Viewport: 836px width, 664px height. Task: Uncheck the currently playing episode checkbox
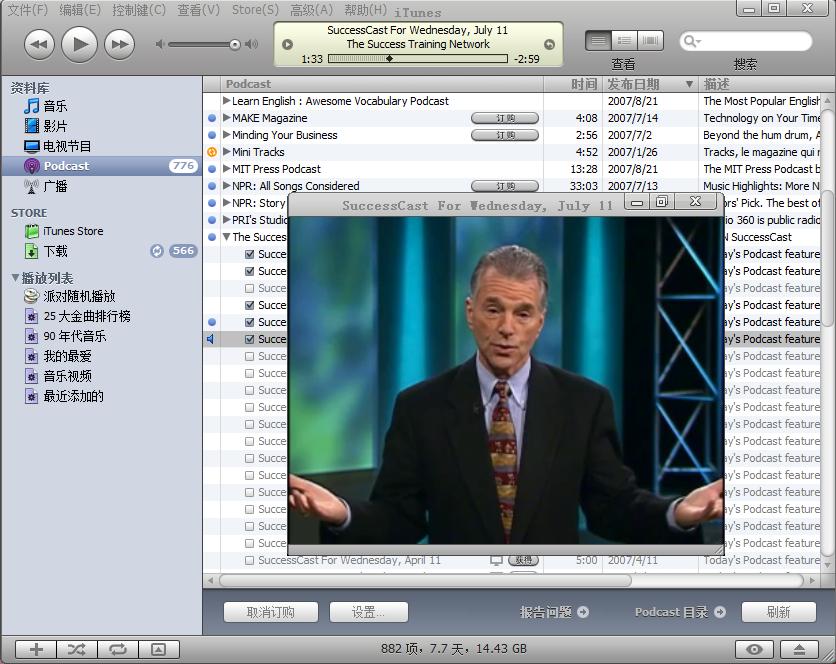(x=250, y=339)
